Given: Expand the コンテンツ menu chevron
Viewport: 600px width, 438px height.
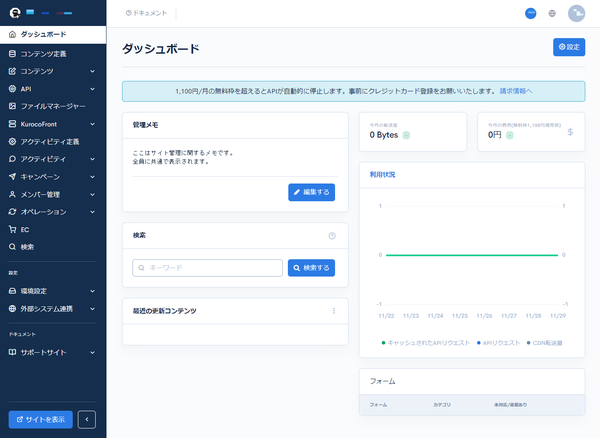Looking at the screenshot, I should pos(93,72).
